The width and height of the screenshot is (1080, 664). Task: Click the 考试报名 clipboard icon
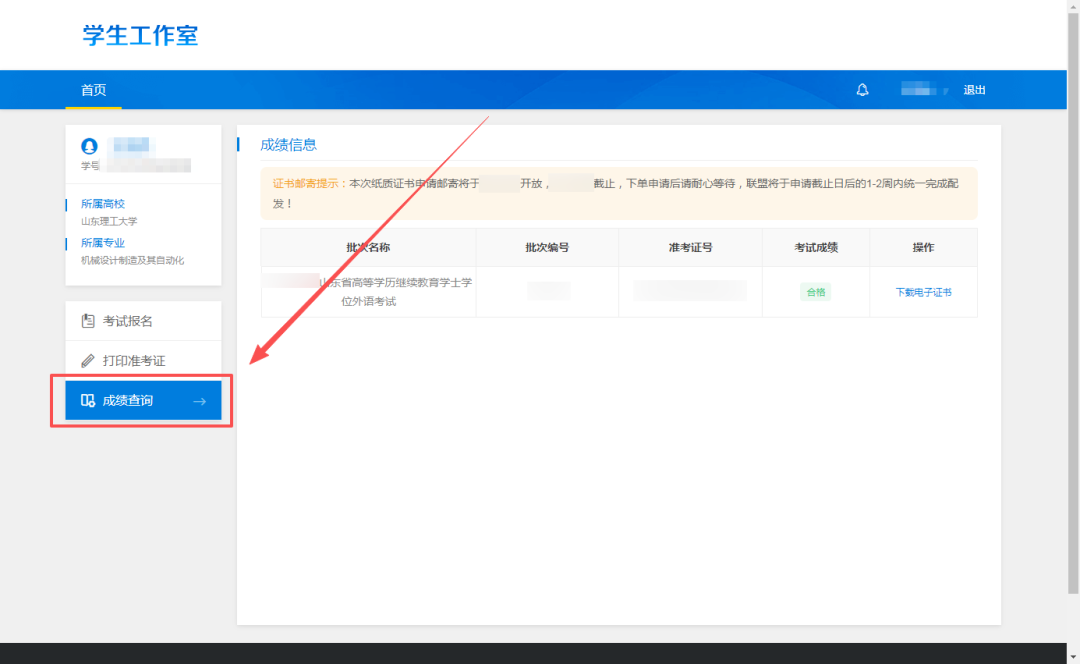(88, 321)
